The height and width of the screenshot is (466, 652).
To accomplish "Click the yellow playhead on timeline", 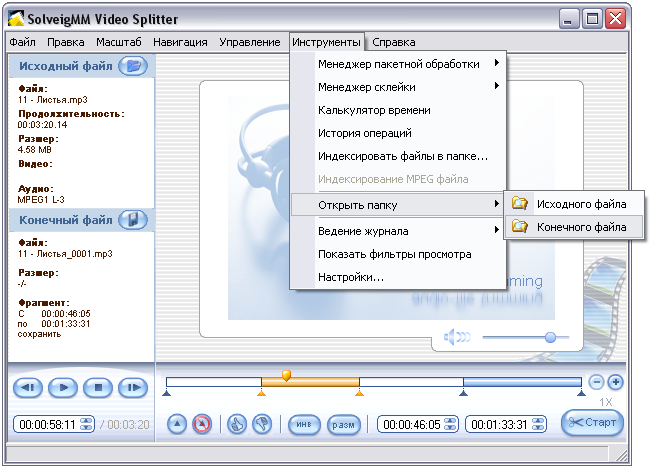I will 286,375.
